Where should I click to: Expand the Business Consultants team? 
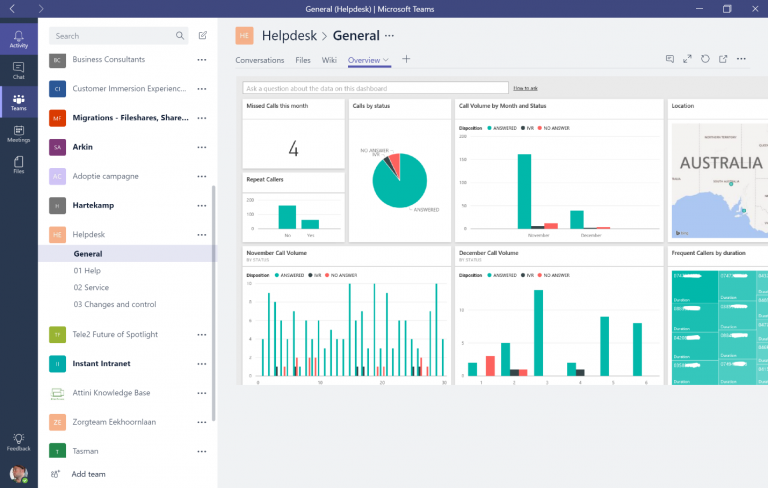point(109,59)
